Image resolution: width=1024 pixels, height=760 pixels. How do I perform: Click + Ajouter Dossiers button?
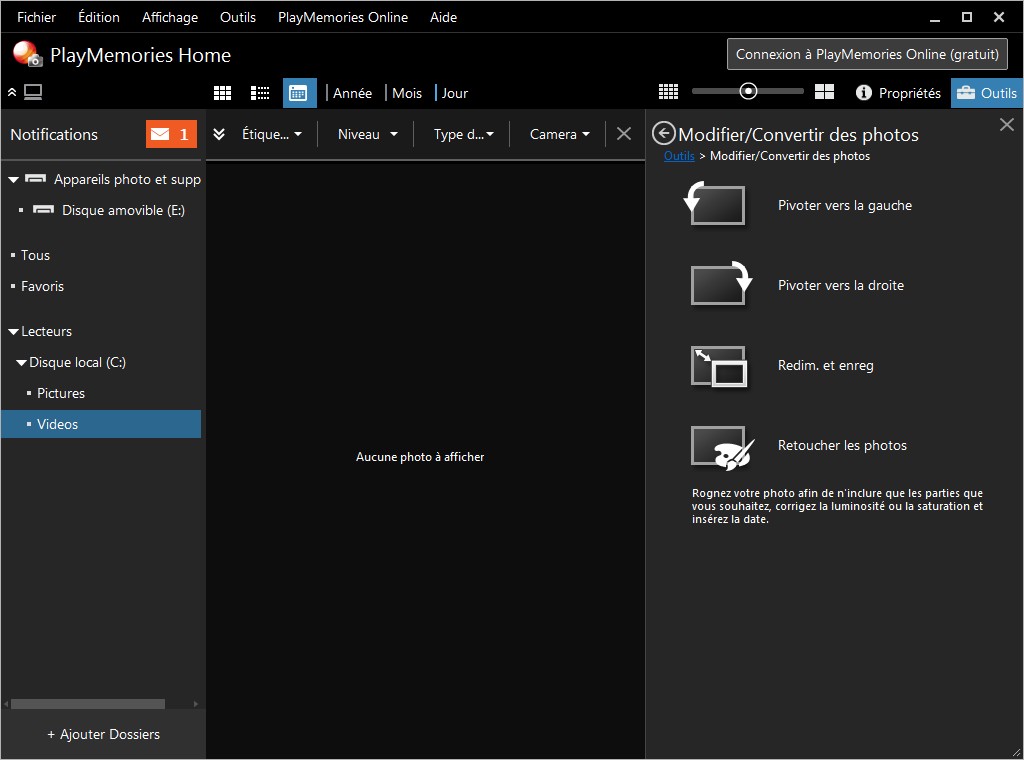tap(103, 734)
